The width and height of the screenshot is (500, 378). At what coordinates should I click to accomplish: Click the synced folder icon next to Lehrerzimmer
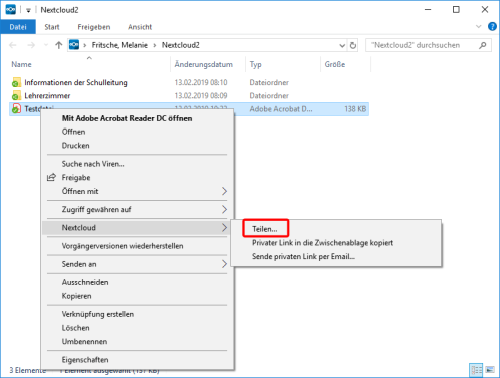[x=16, y=96]
